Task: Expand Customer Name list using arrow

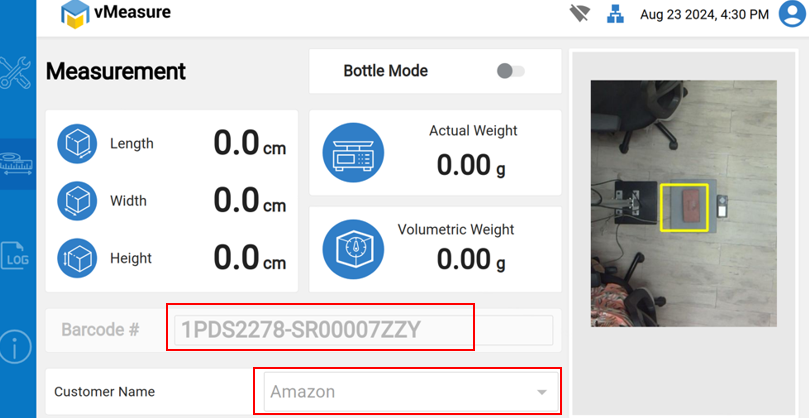Action: [541, 392]
